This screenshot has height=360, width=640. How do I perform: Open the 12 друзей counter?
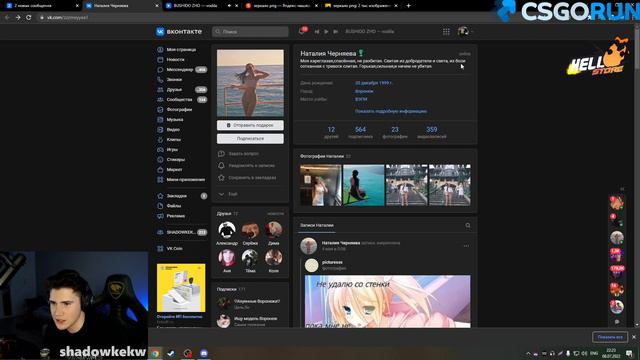331,133
